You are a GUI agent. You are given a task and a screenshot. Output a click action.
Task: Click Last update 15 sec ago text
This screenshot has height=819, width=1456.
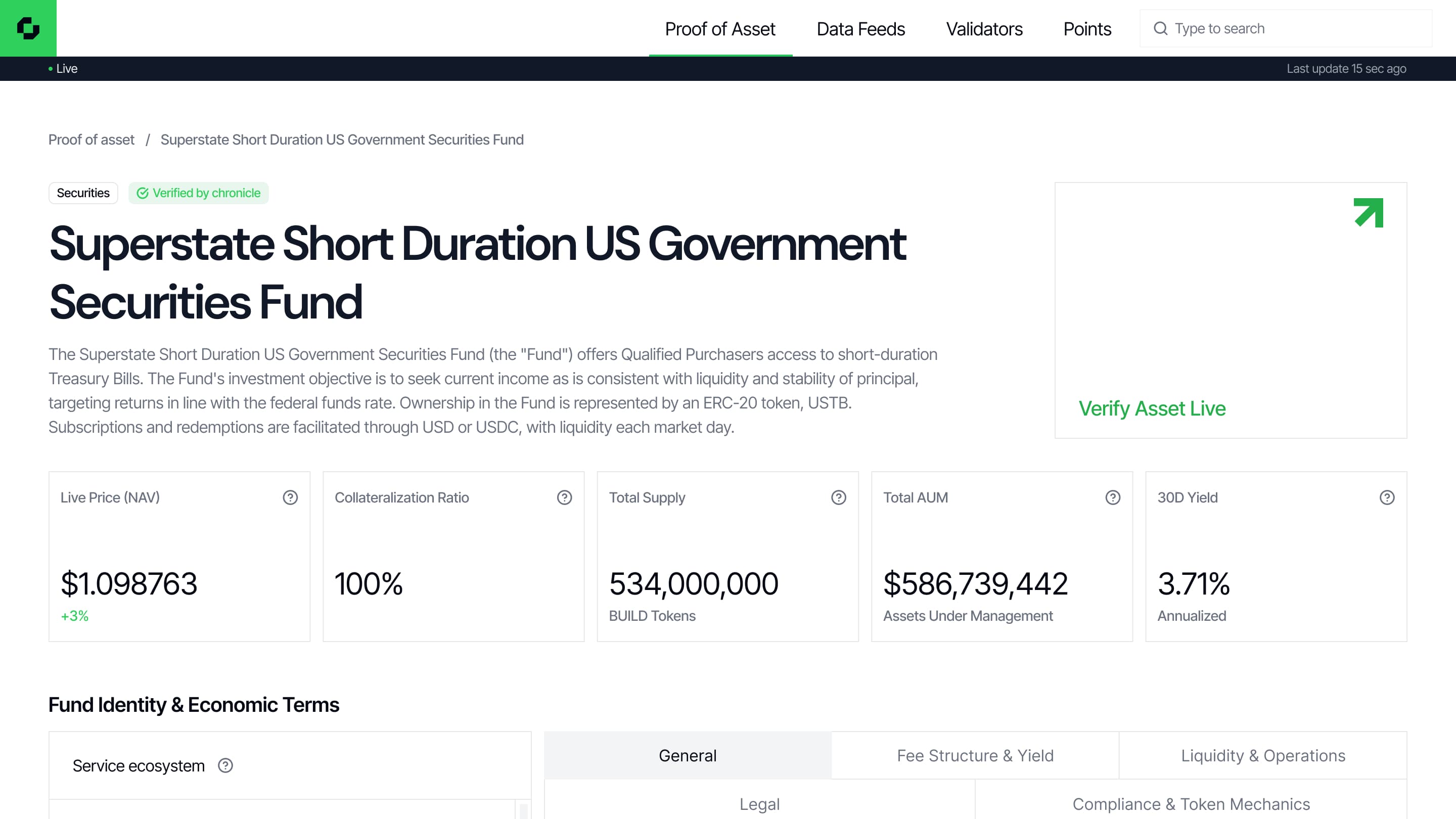[x=1346, y=68]
